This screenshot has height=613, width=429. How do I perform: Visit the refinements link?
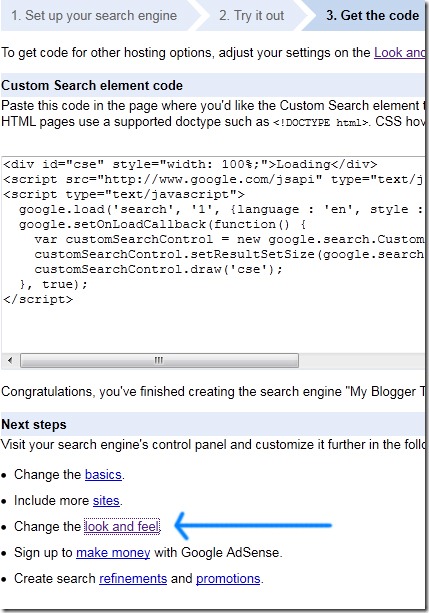pyautogui.click(x=133, y=578)
